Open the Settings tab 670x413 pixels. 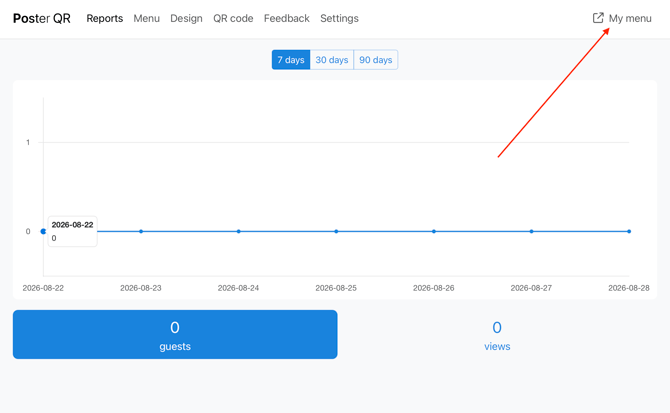pos(339,18)
